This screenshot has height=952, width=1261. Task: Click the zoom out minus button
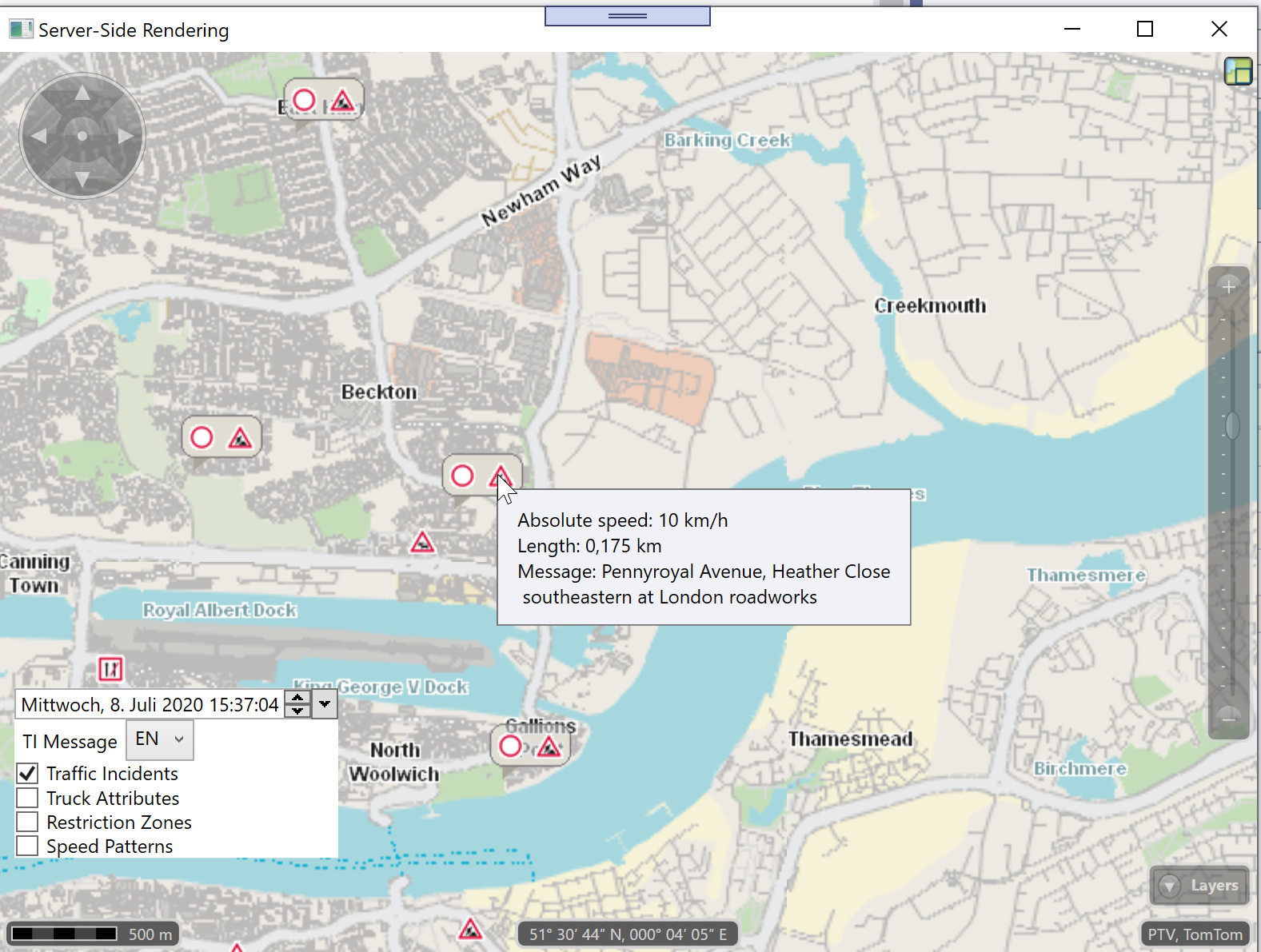click(x=1229, y=716)
